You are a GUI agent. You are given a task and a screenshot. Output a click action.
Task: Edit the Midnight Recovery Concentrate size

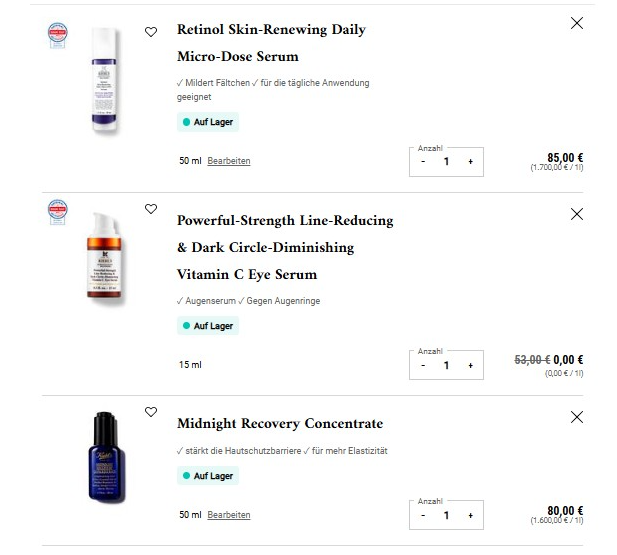tap(229, 515)
